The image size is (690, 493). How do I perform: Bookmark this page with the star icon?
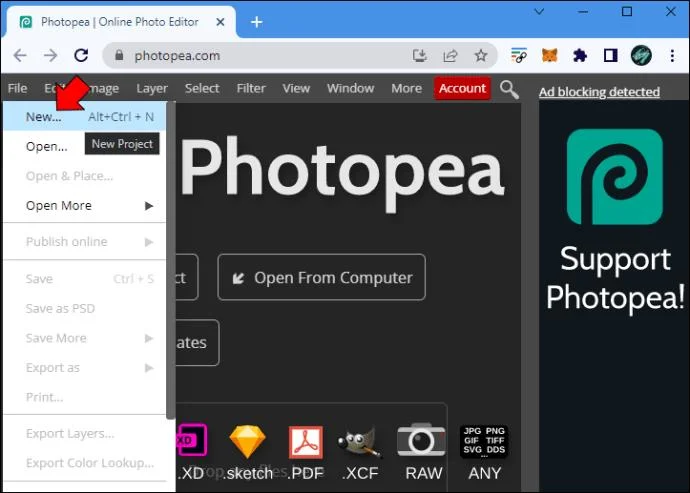[x=481, y=55]
